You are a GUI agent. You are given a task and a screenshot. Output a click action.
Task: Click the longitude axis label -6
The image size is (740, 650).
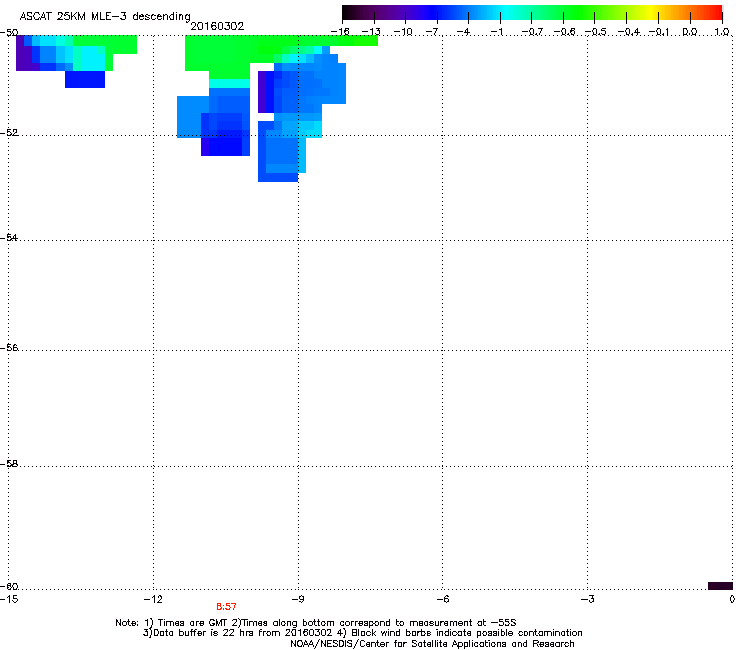click(442, 599)
